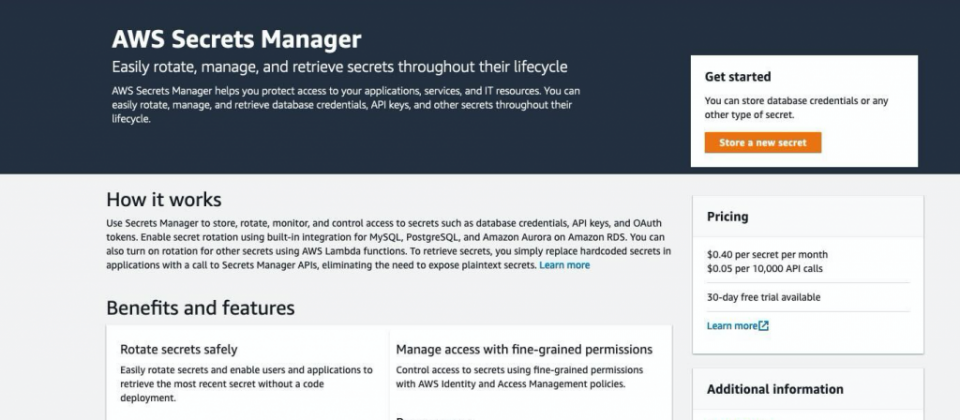Click the 30-day free trial available text
Viewport: 960px width, 420px height.
pyautogui.click(x=763, y=298)
